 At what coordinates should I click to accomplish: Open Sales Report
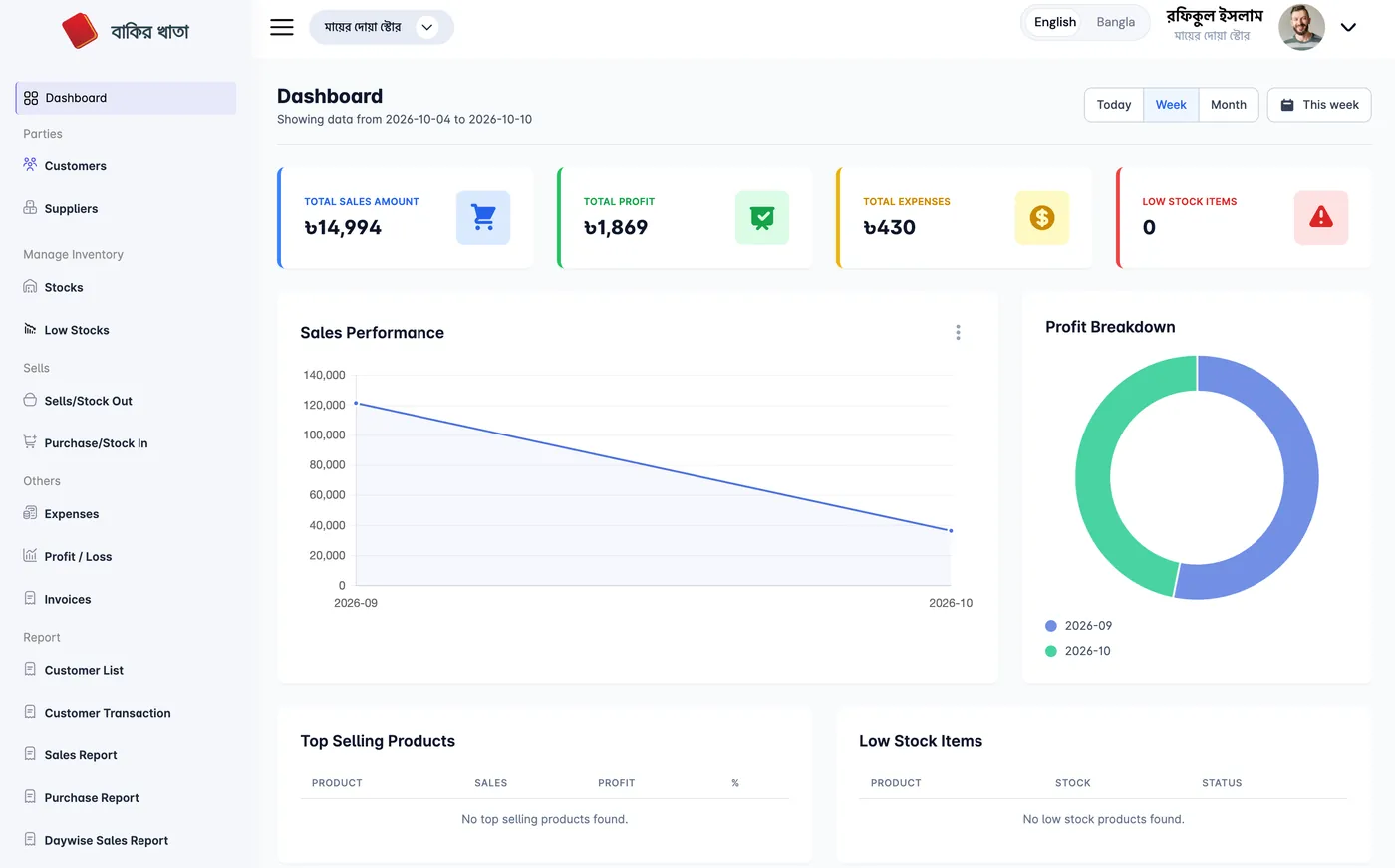tap(81, 755)
